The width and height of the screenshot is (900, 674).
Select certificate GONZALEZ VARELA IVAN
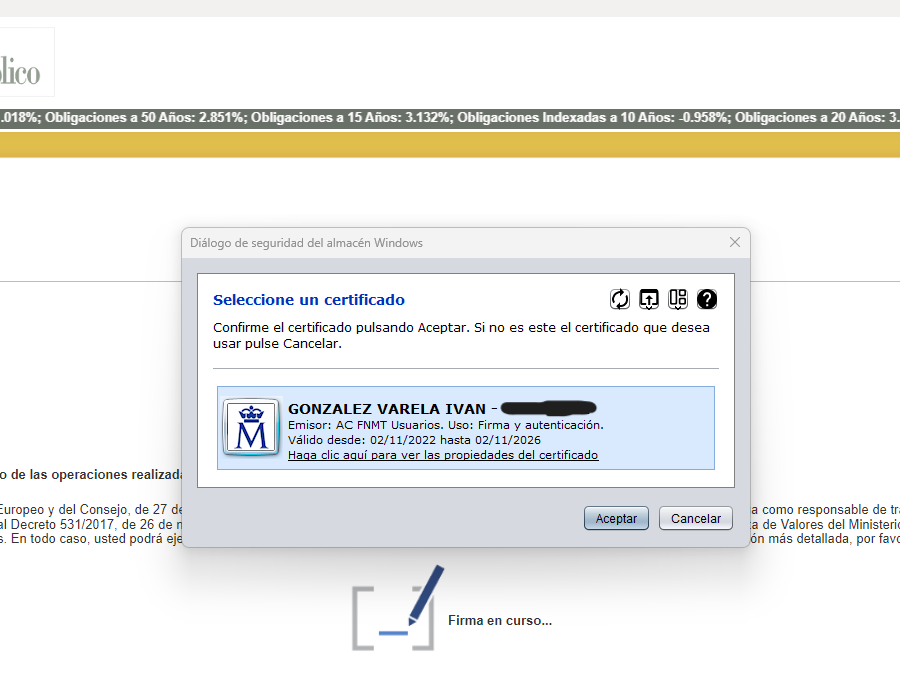coord(465,428)
